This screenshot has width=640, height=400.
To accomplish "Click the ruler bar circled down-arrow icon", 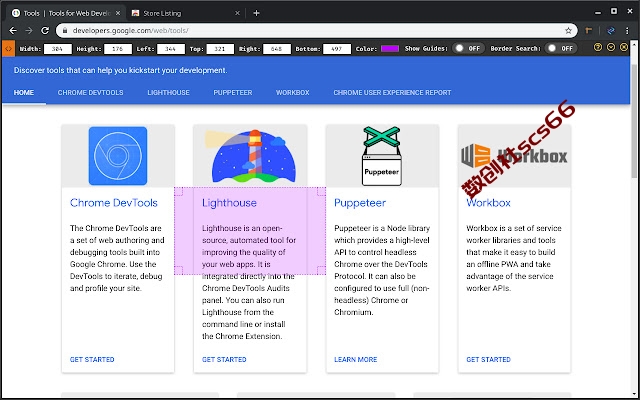I will pos(611,48).
